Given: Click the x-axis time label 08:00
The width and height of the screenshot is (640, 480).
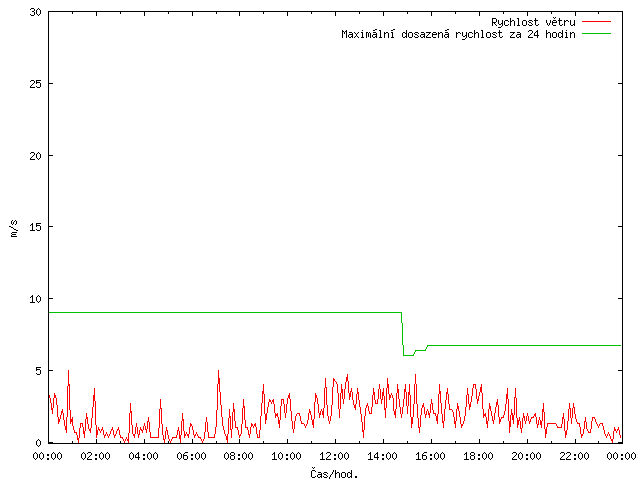Looking at the screenshot, I should [x=239, y=456].
